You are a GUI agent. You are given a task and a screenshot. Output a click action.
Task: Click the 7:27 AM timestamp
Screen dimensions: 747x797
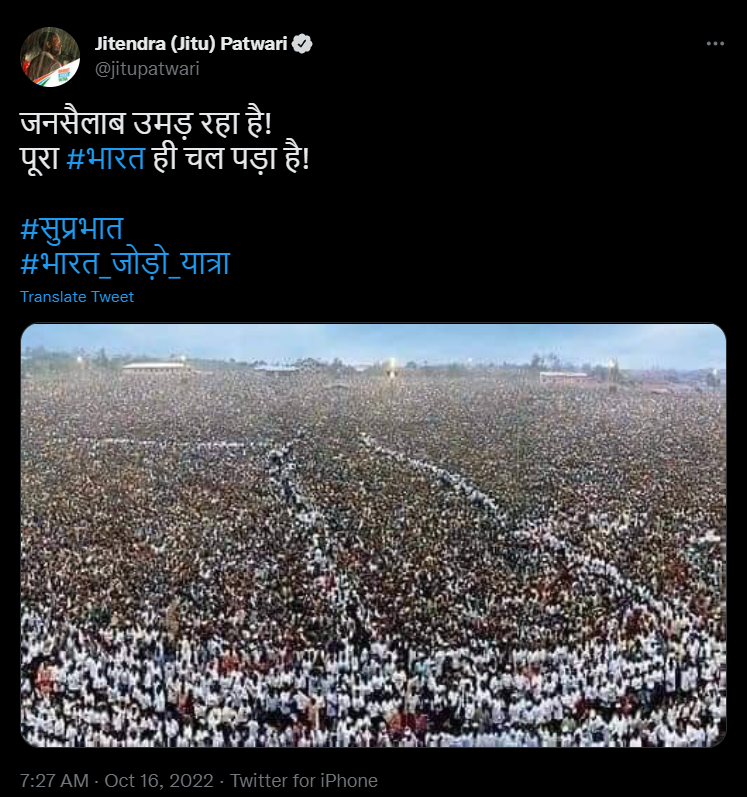pos(54,780)
